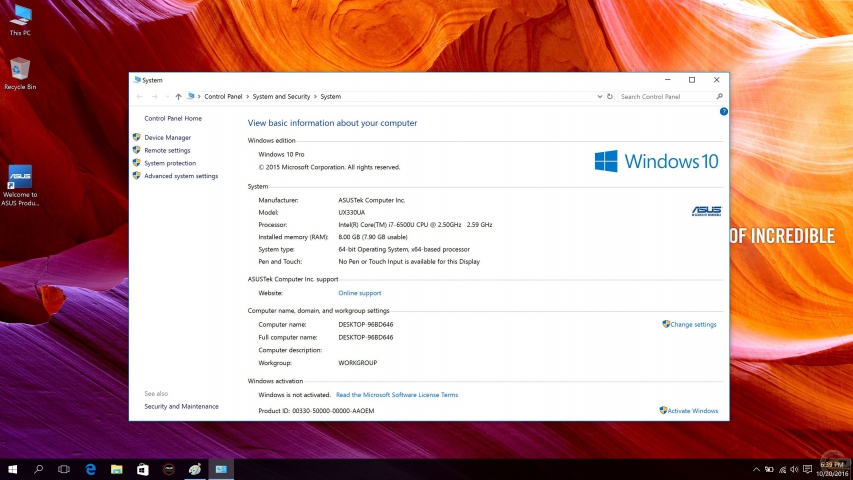
Task: Select Welcome to ASUS Products shortcut
Action: (20, 186)
